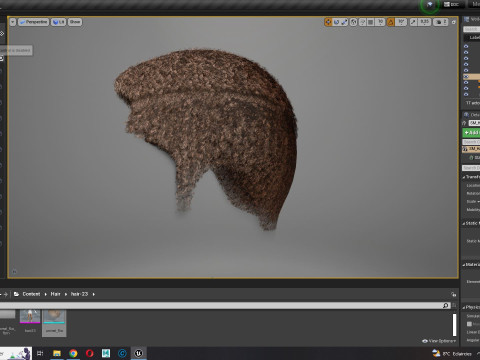Click the magnifier icon in asset search
The height and width of the screenshot is (360, 480).
(x=446, y=305)
